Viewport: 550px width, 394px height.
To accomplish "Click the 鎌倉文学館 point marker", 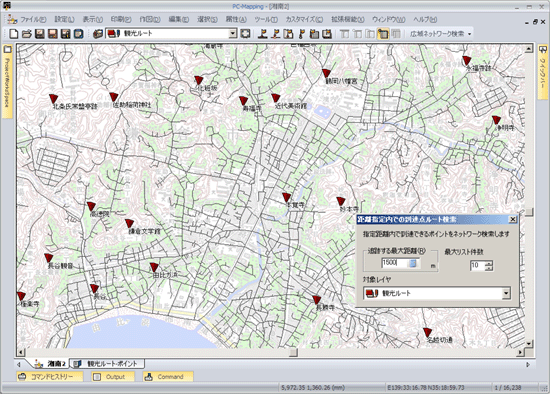I will [129, 223].
